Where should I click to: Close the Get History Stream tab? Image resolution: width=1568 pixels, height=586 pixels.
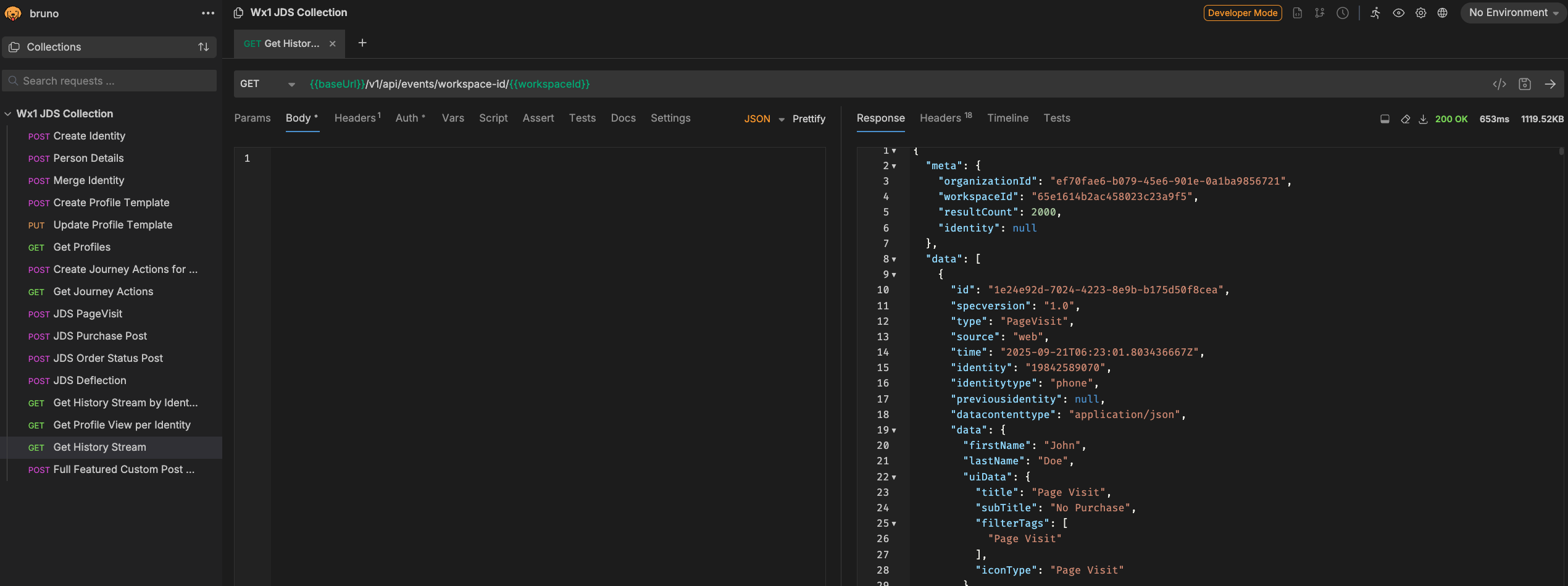coord(332,43)
